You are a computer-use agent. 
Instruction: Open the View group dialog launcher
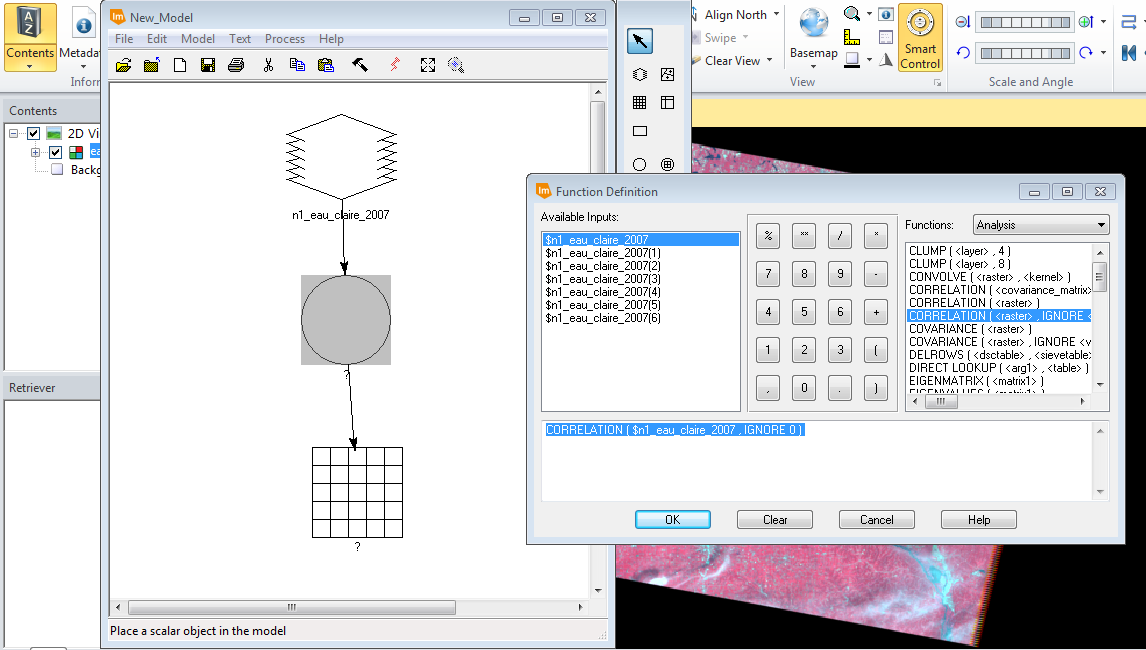click(937, 83)
